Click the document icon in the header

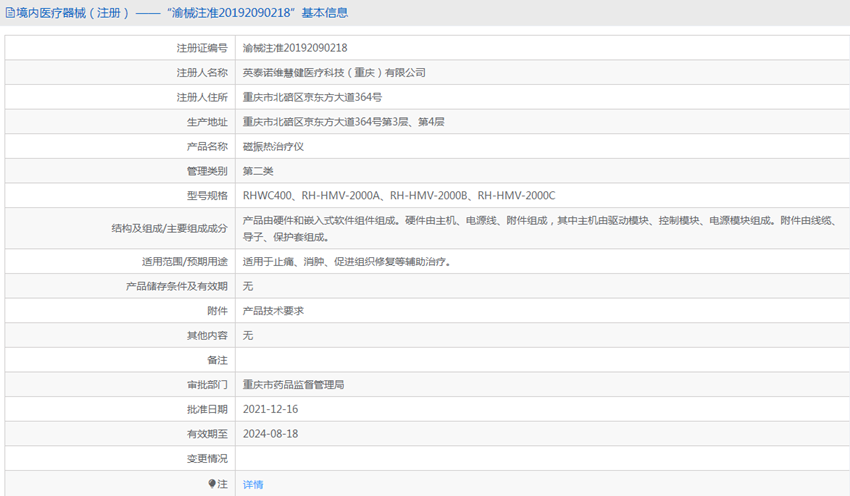coord(10,12)
